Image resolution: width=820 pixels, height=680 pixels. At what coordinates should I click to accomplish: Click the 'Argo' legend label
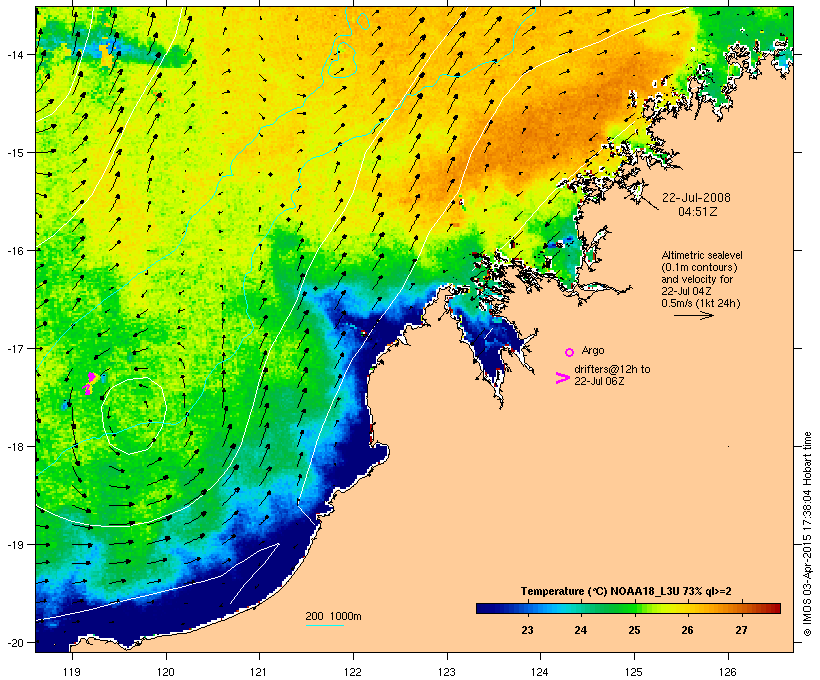(x=593, y=350)
